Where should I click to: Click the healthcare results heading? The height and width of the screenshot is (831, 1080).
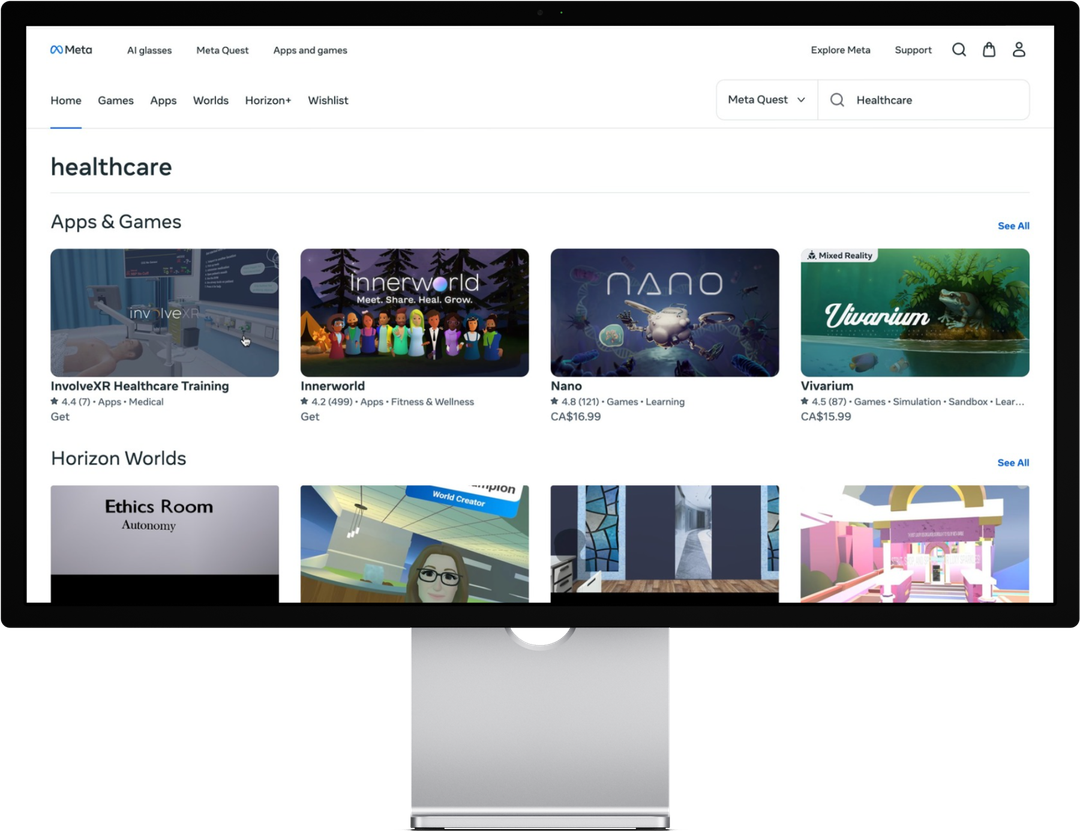pos(111,167)
